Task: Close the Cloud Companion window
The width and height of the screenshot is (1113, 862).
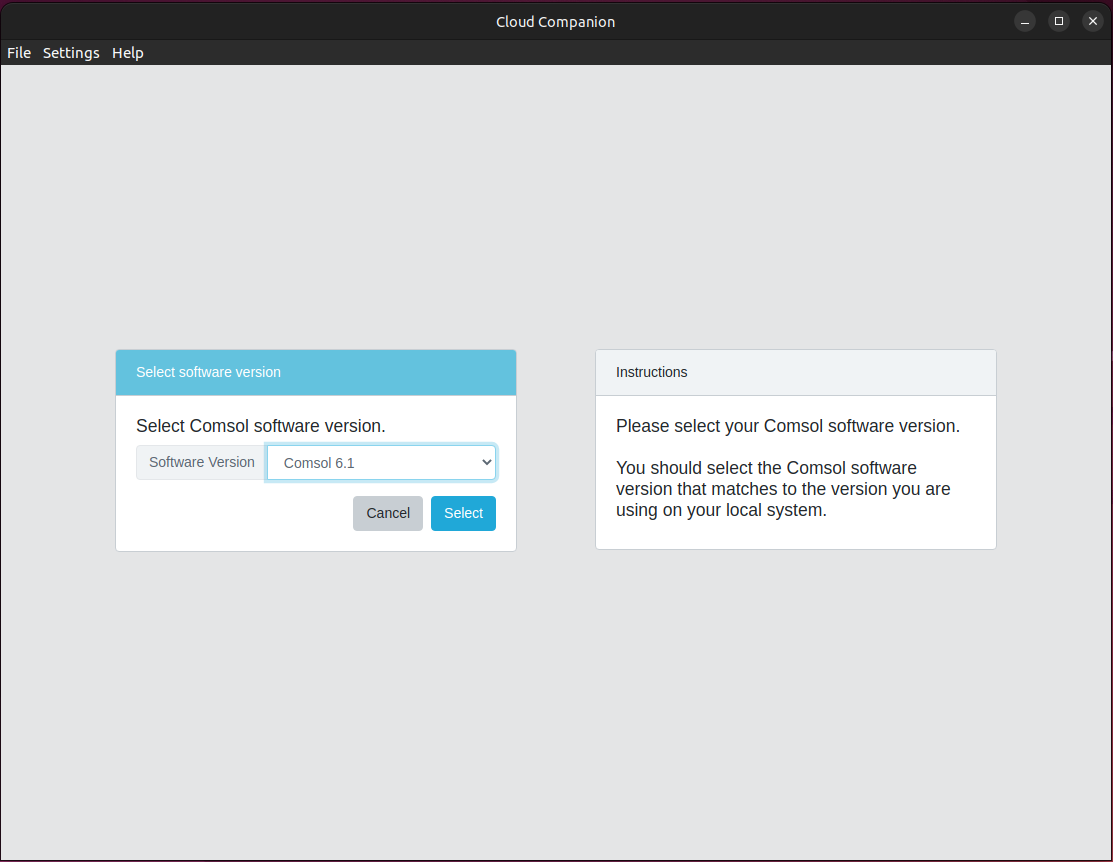Action: 1092,21
